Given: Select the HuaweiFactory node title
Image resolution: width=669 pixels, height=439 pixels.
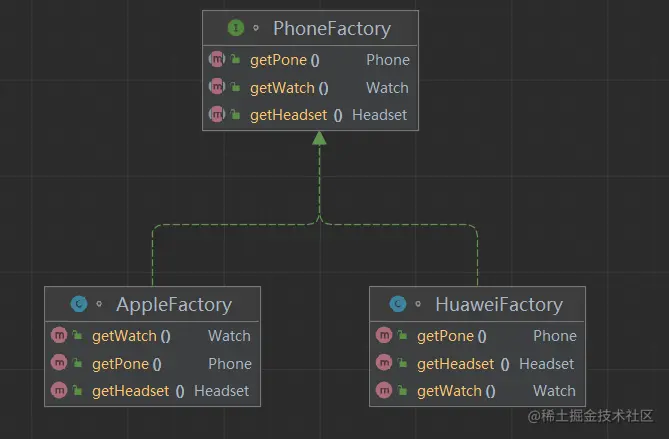Looking at the screenshot, I should coord(498,304).
